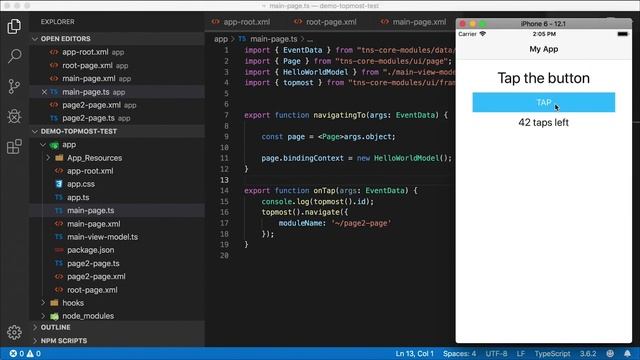Expand the App_Resources folder
This screenshot has height=360, width=640.
point(48,158)
